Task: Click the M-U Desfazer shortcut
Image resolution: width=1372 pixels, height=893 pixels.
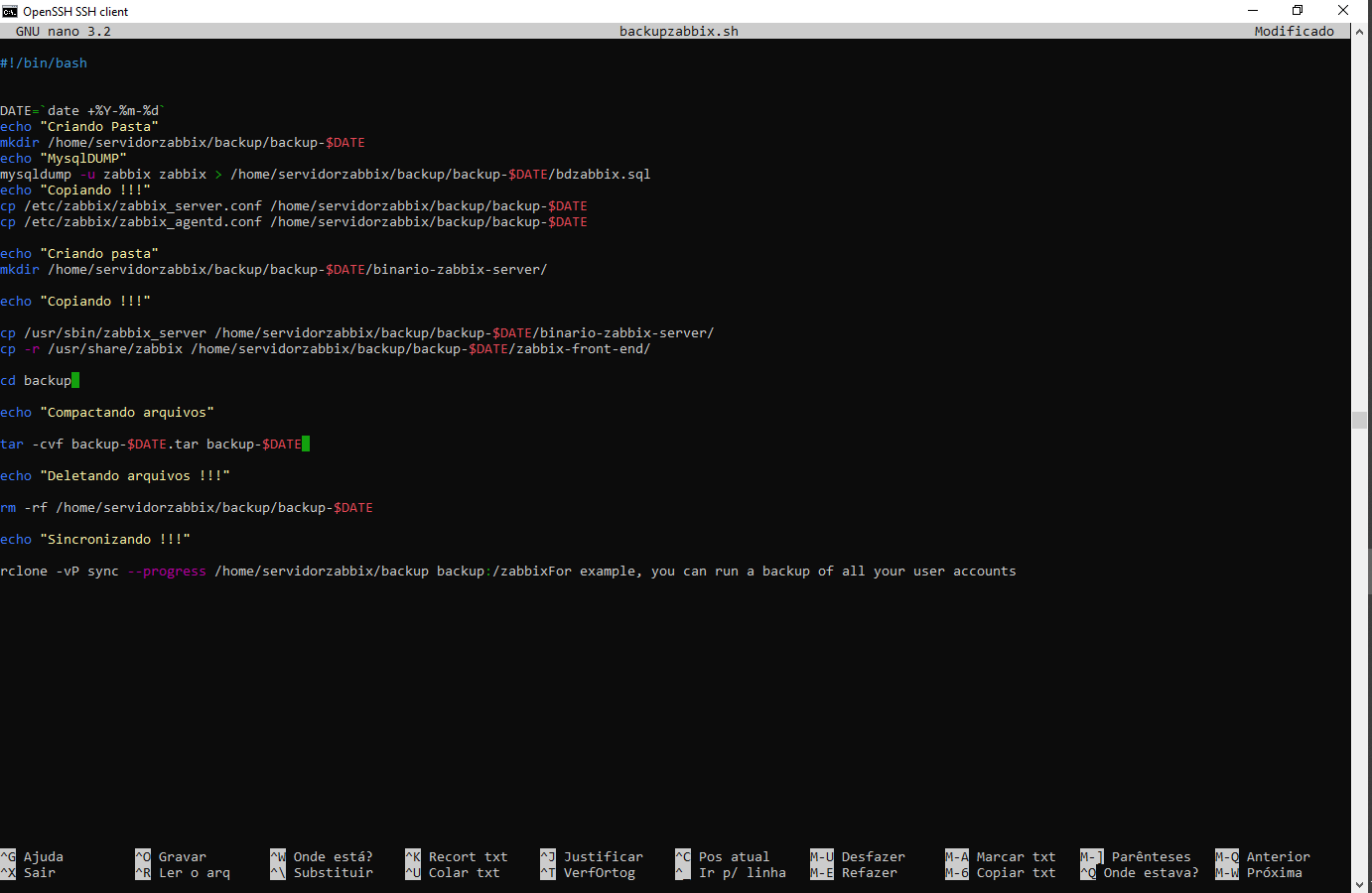Action: (x=858, y=856)
